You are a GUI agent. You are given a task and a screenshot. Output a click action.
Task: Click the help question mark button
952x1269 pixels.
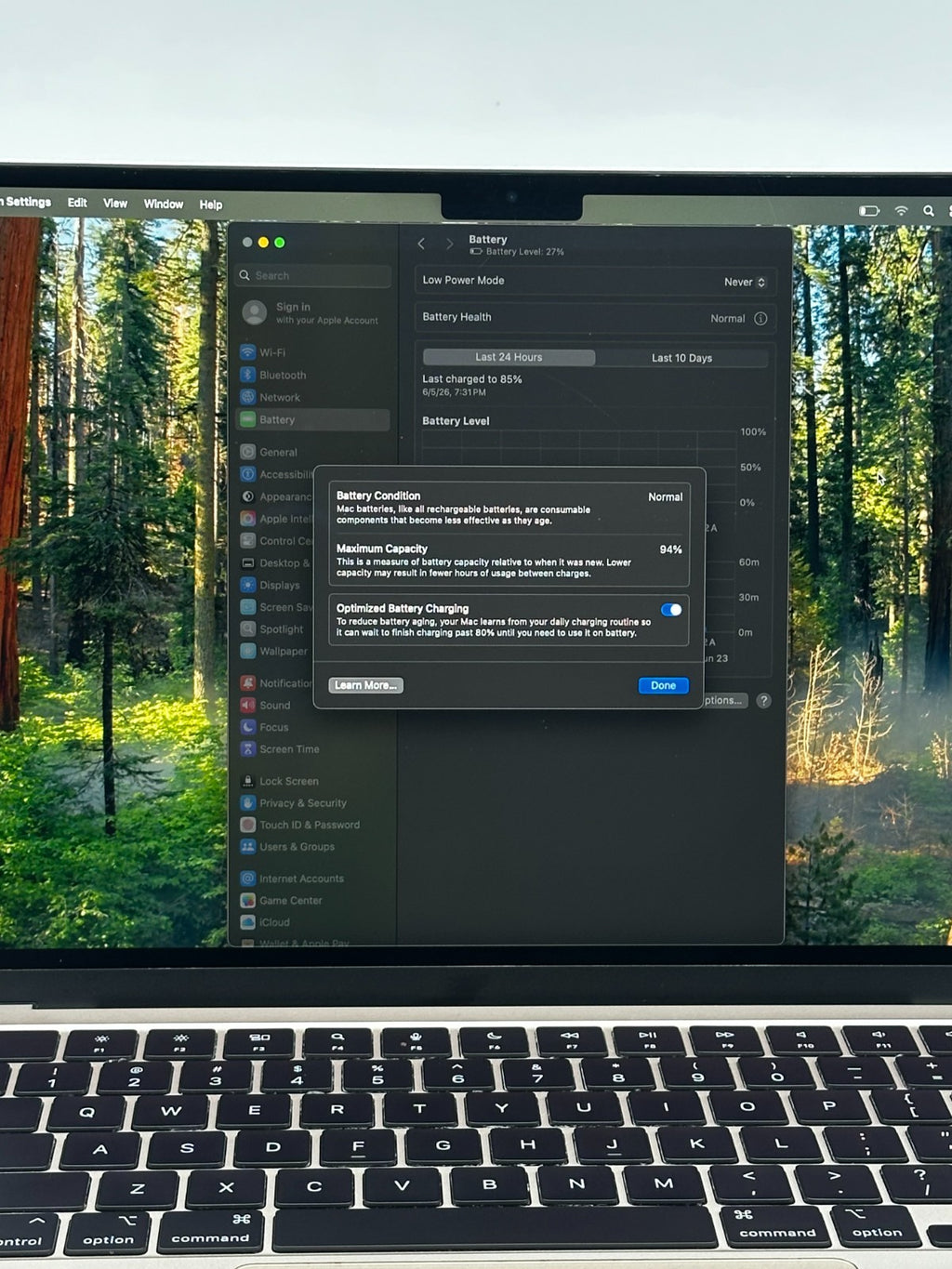(763, 701)
